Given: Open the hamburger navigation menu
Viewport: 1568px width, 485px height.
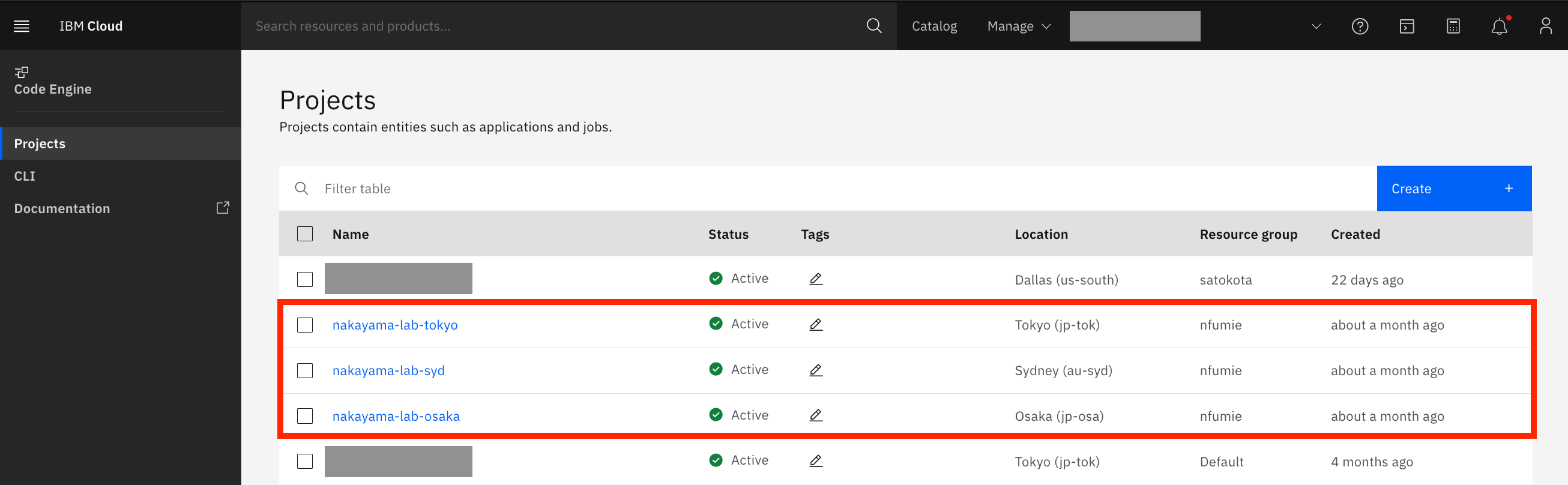Looking at the screenshot, I should click(21, 26).
